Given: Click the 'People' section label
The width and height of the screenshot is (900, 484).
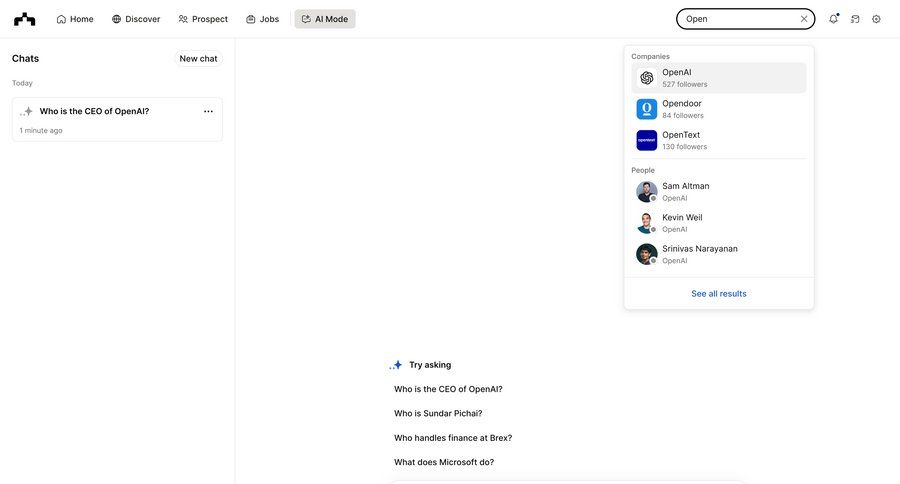Looking at the screenshot, I should pos(643,171).
